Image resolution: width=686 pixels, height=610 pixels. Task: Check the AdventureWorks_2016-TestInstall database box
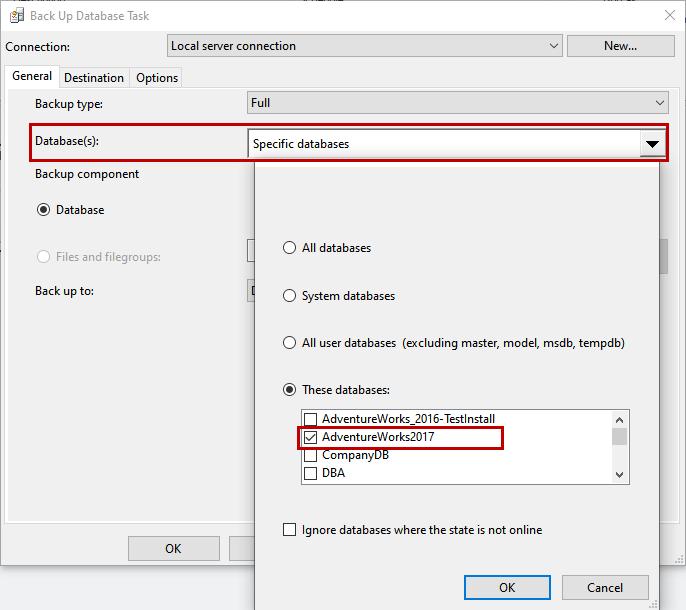(x=311, y=419)
